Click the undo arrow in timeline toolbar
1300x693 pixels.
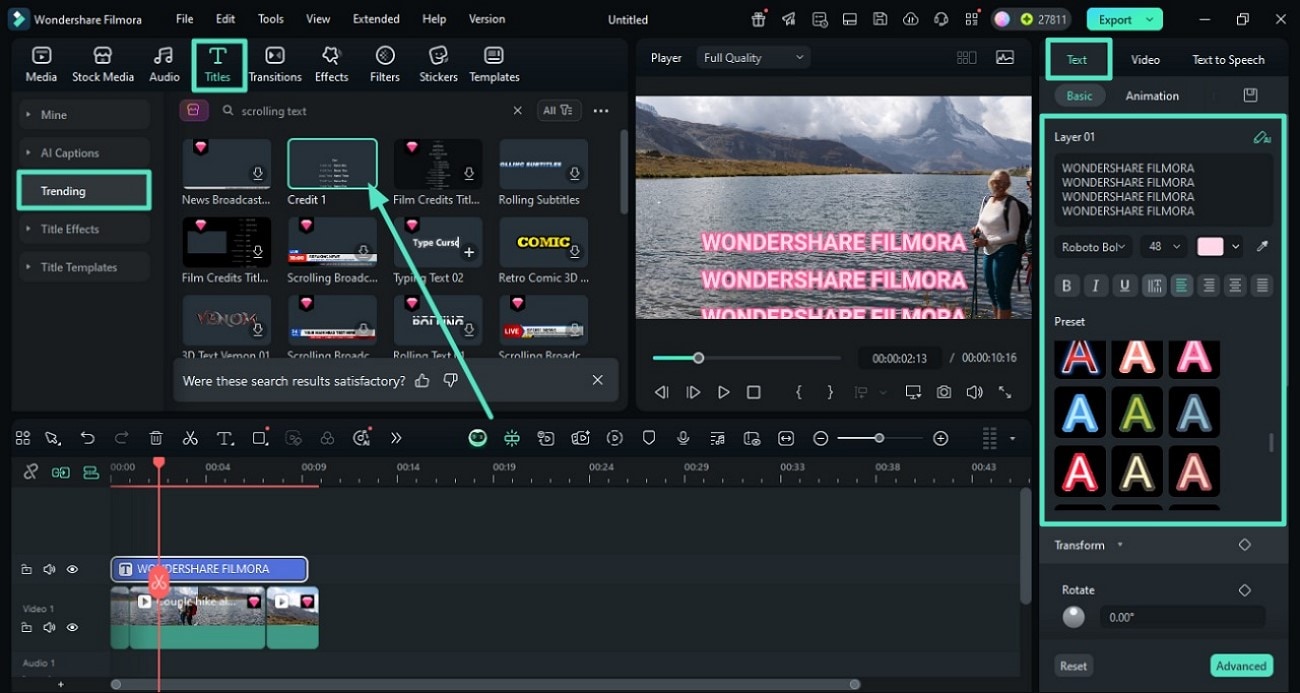tap(88, 438)
